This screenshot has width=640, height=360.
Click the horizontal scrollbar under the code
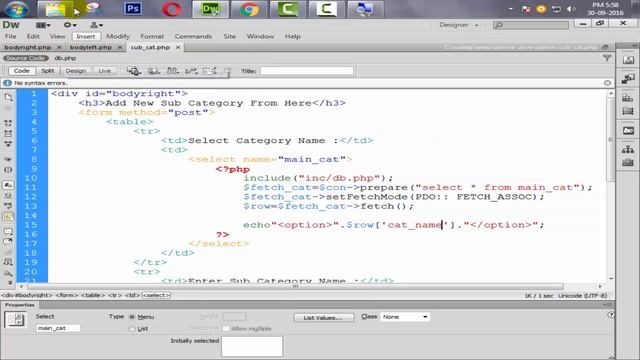pos(296,287)
